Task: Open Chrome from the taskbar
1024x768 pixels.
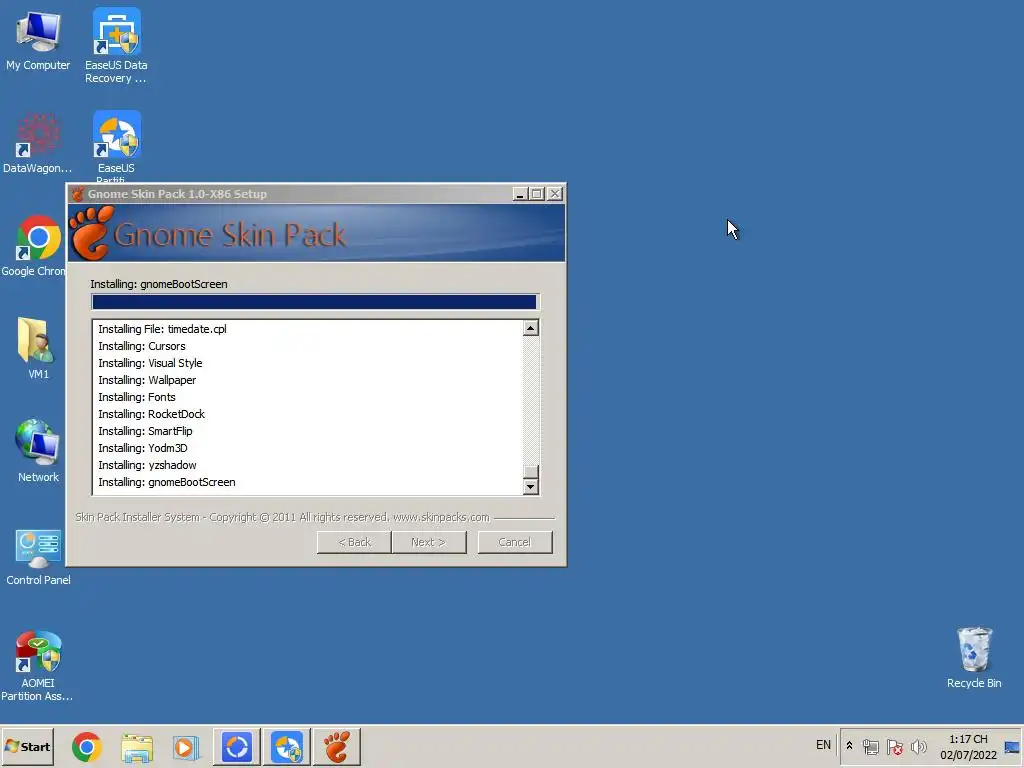Action: (x=87, y=747)
